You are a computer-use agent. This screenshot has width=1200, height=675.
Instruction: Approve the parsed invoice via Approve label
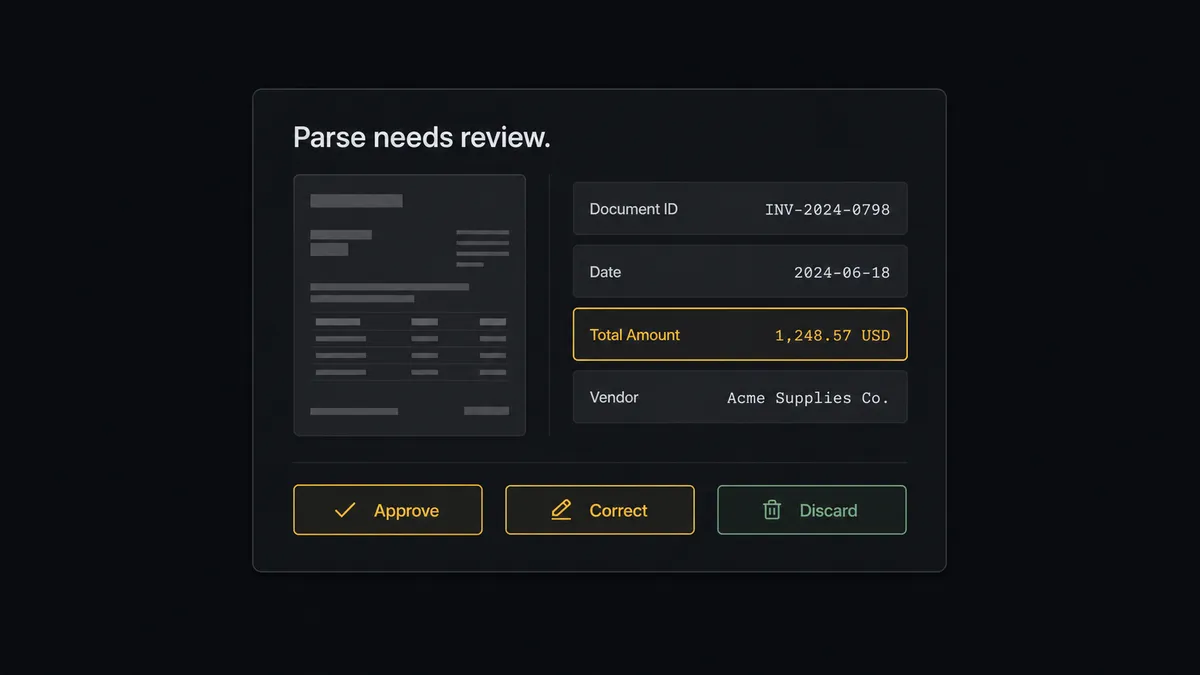pos(406,511)
